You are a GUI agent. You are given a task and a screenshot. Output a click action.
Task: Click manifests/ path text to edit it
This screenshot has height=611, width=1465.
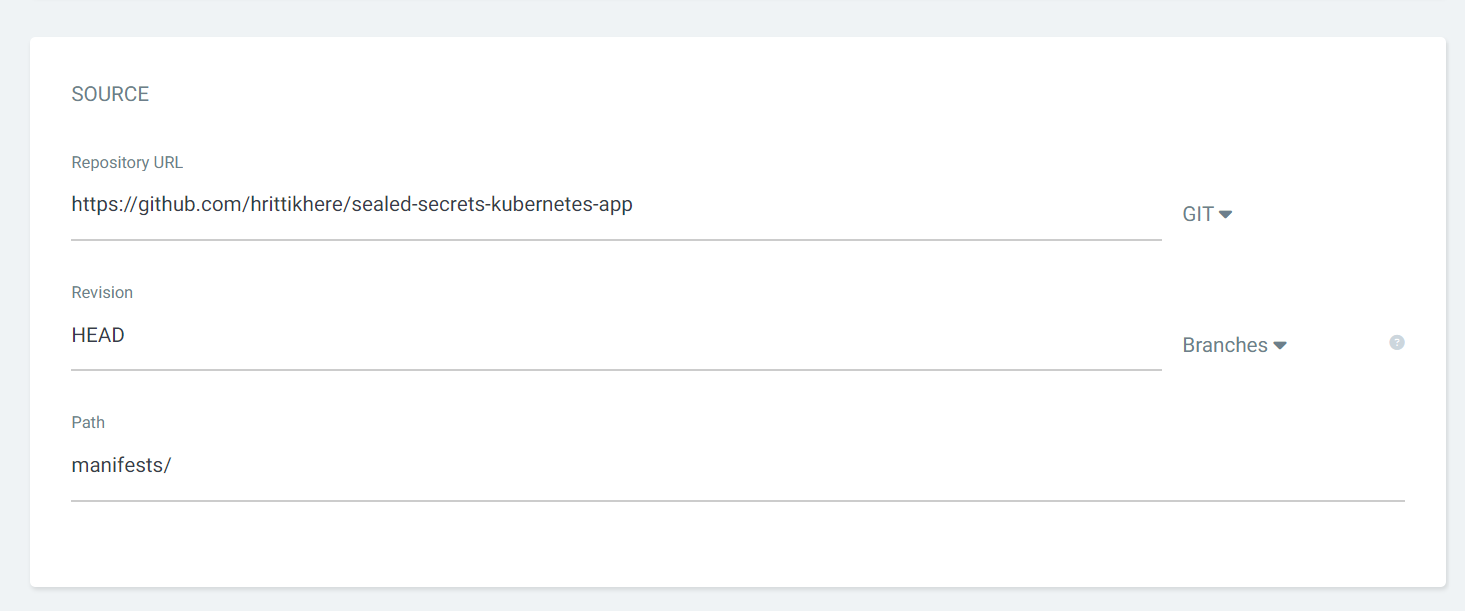tap(121, 464)
